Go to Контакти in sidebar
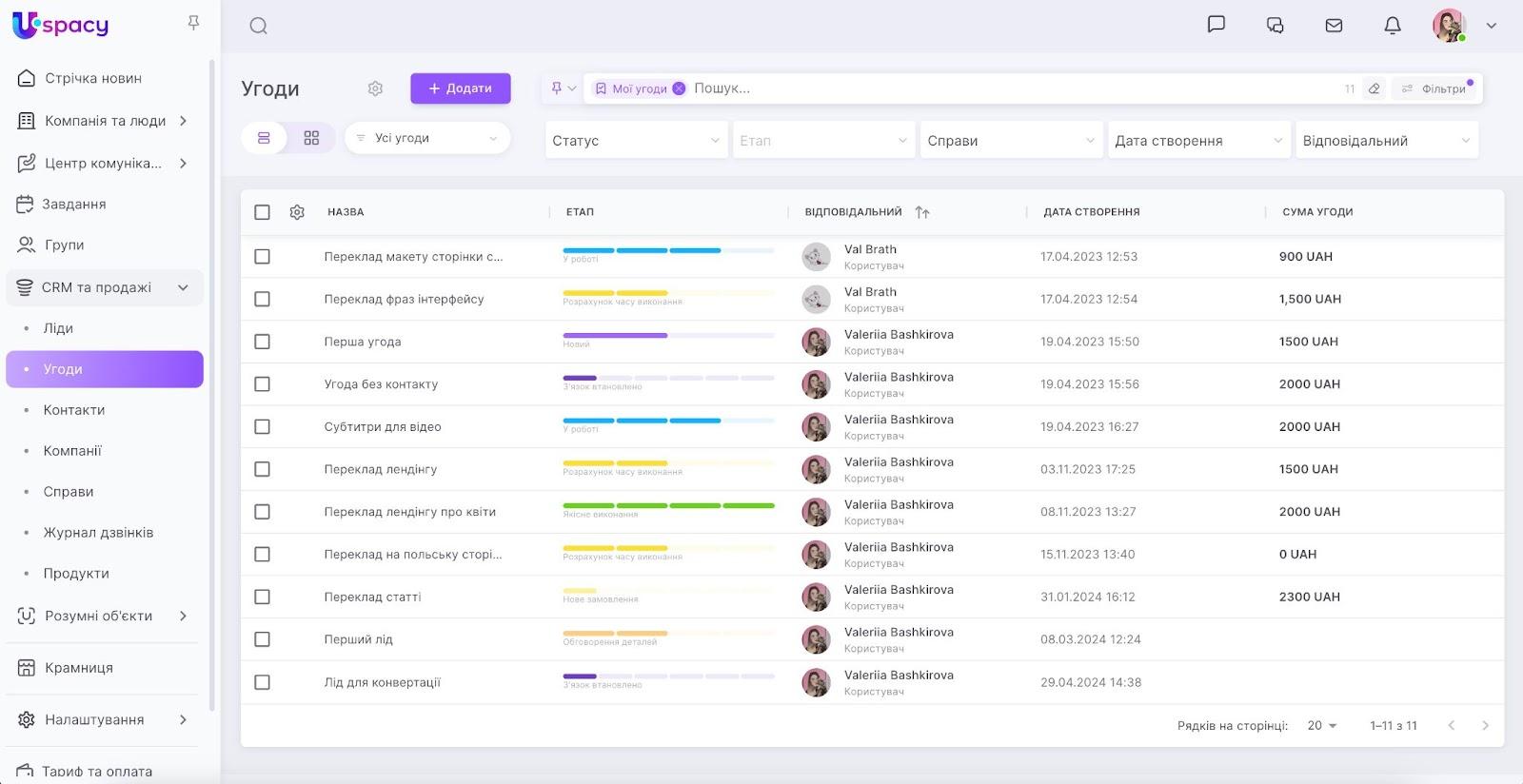1523x784 pixels. coord(74,410)
